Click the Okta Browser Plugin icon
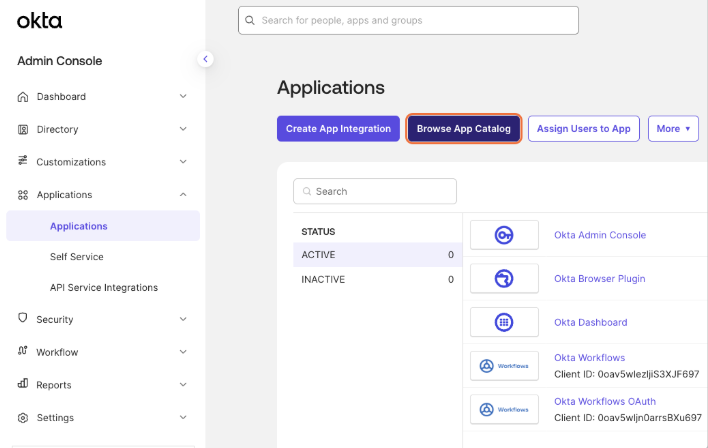This screenshot has width=708, height=448. click(504, 278)
